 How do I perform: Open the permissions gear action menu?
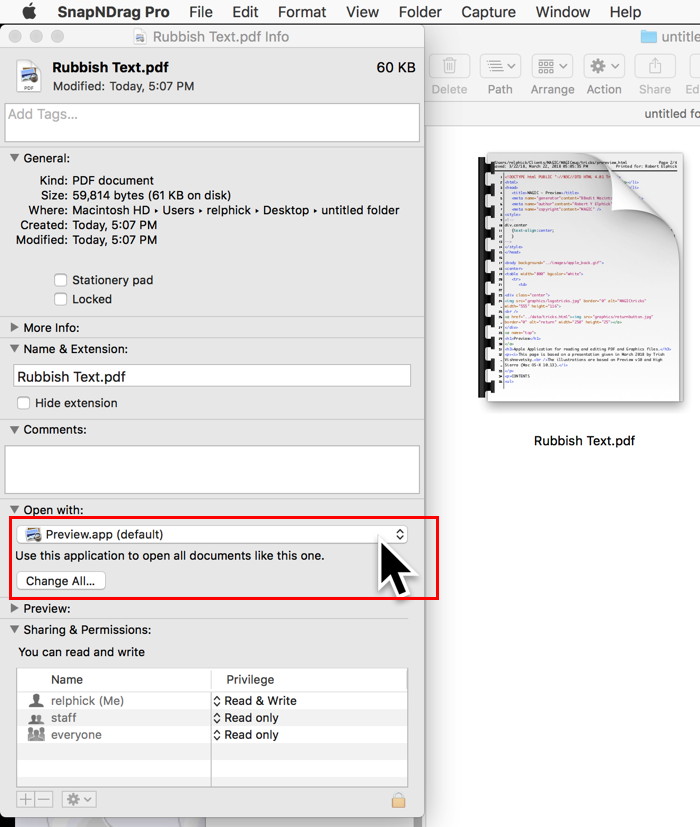coord(79,800)
